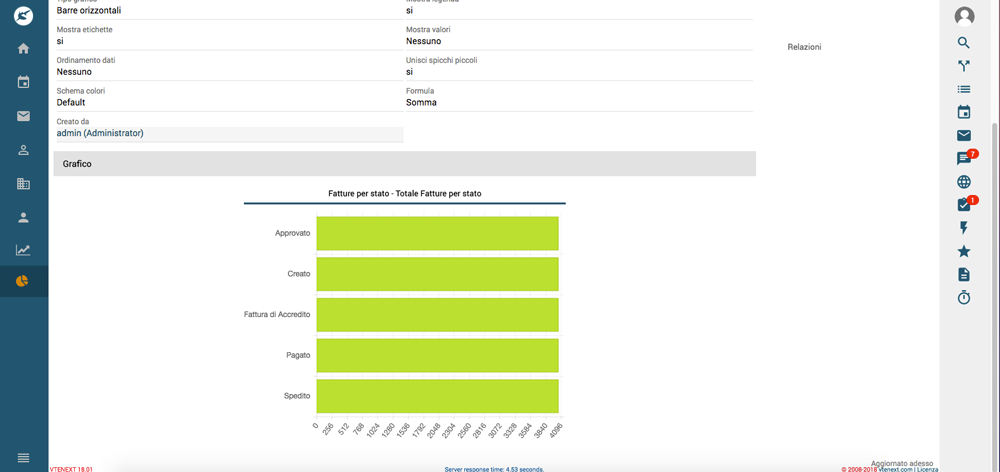
Task: Click the Spedito bar in chart
Action: click(x=438, y=396)
